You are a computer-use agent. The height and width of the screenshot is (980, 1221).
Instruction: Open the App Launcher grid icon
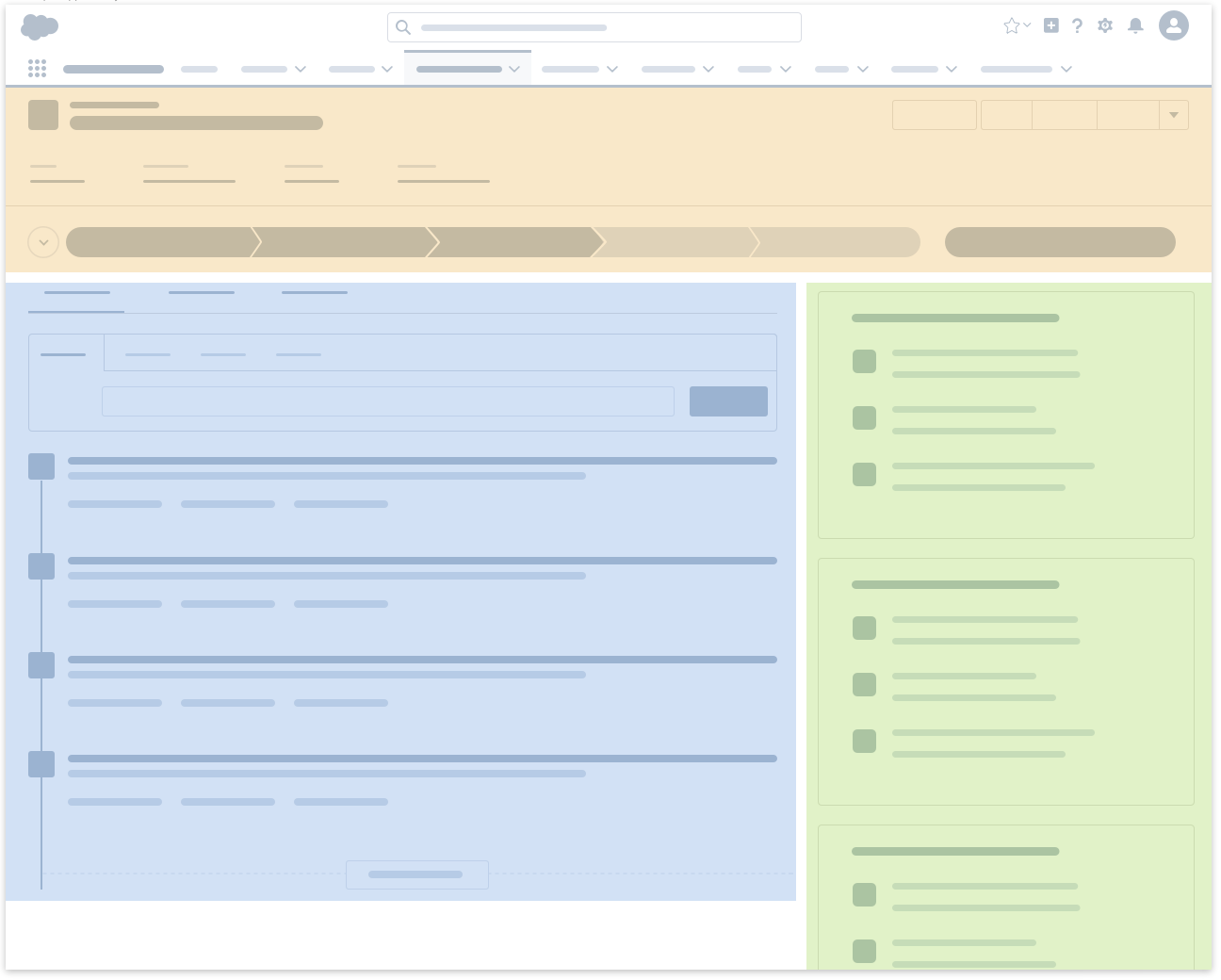38,69
